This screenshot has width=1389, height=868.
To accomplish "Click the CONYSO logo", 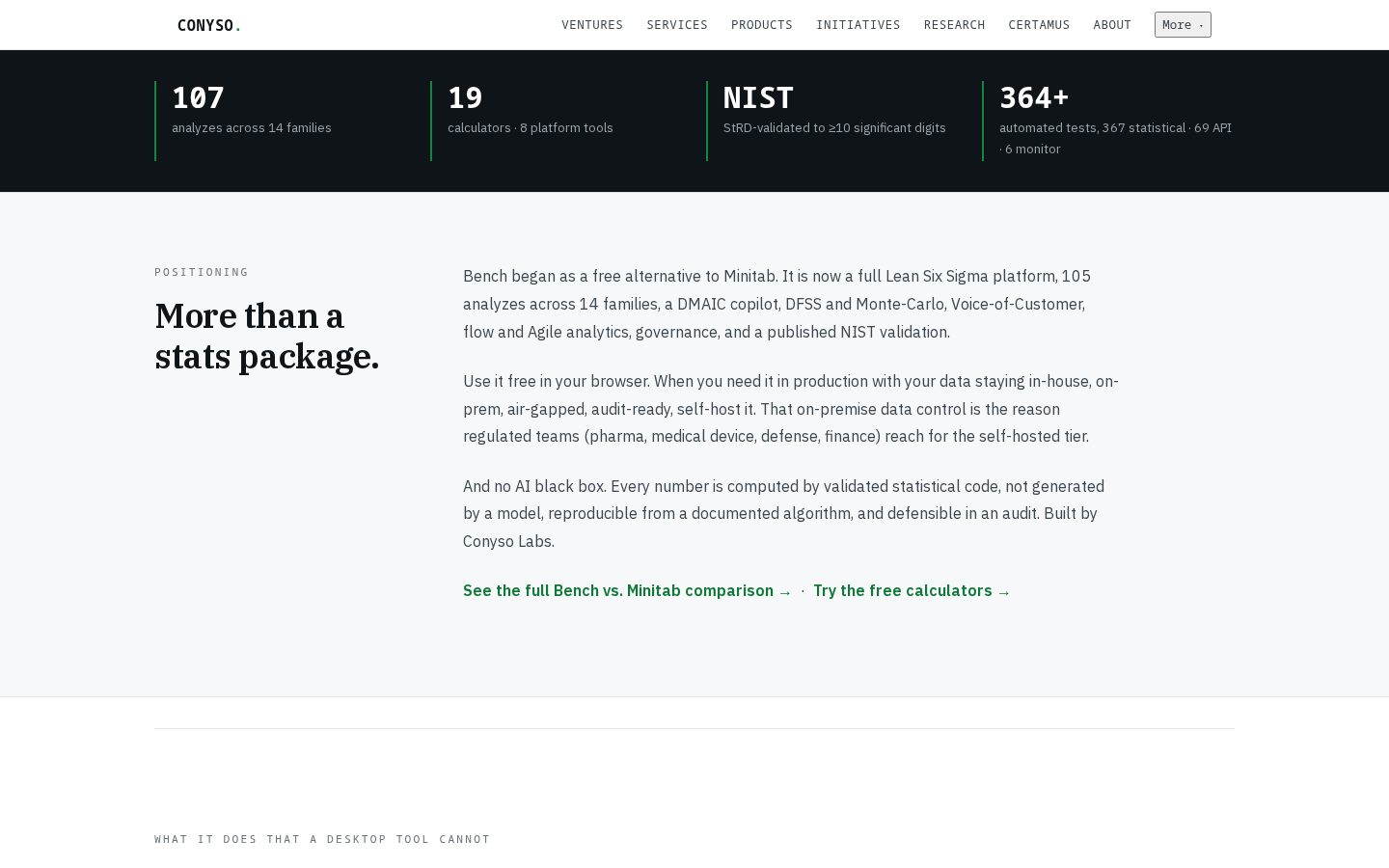I will (x=208, y=25).
